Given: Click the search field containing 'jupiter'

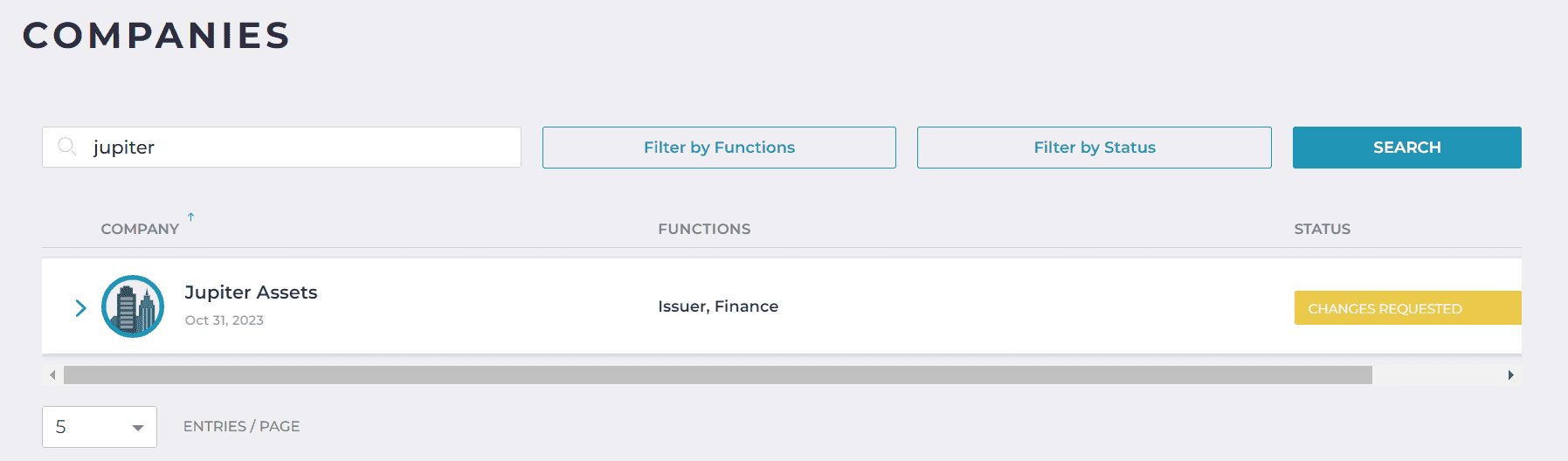Looking at the screenshot, I should point(297,148).
